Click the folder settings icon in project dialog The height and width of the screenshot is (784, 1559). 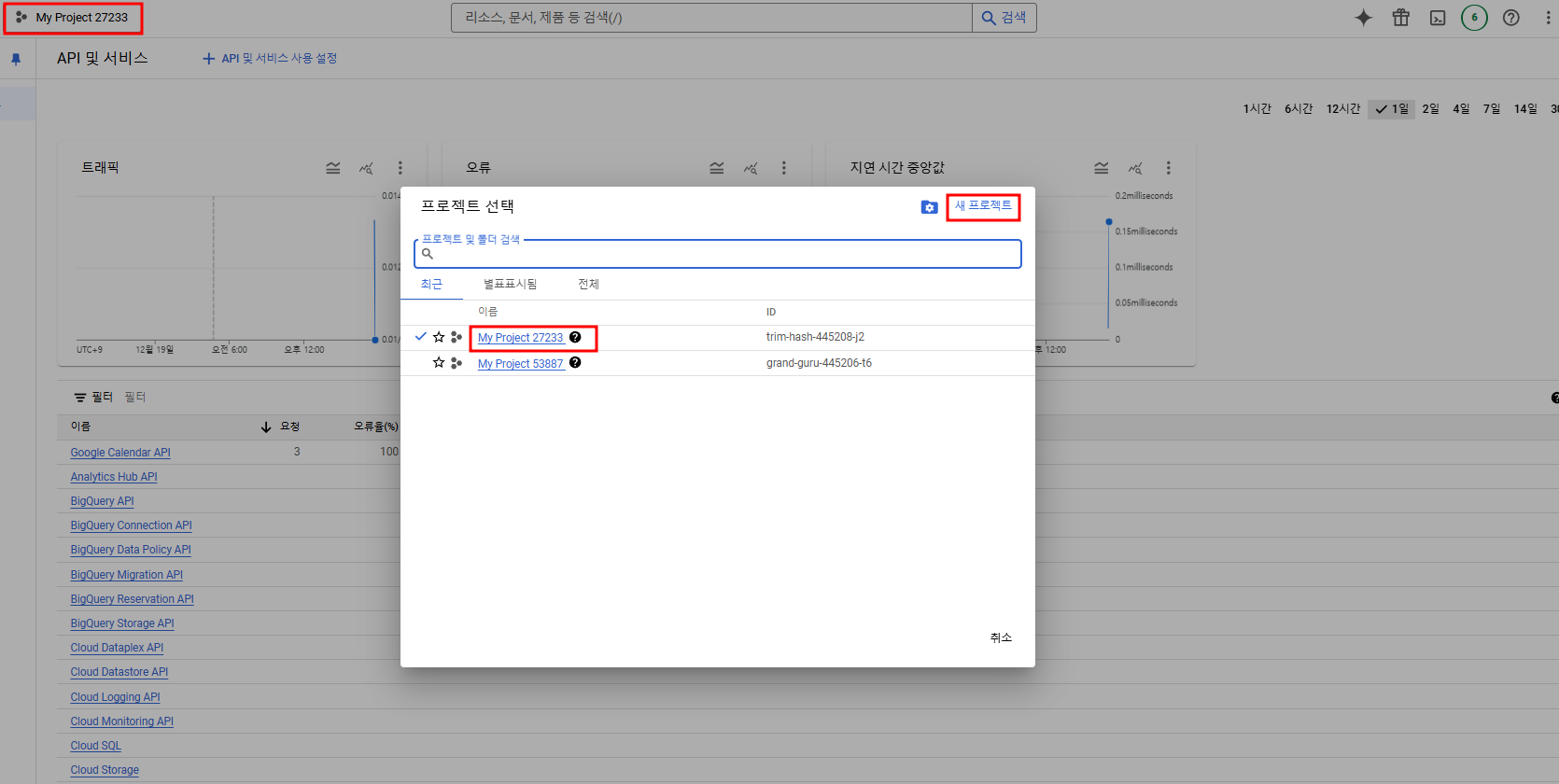[x=930, y=207]
